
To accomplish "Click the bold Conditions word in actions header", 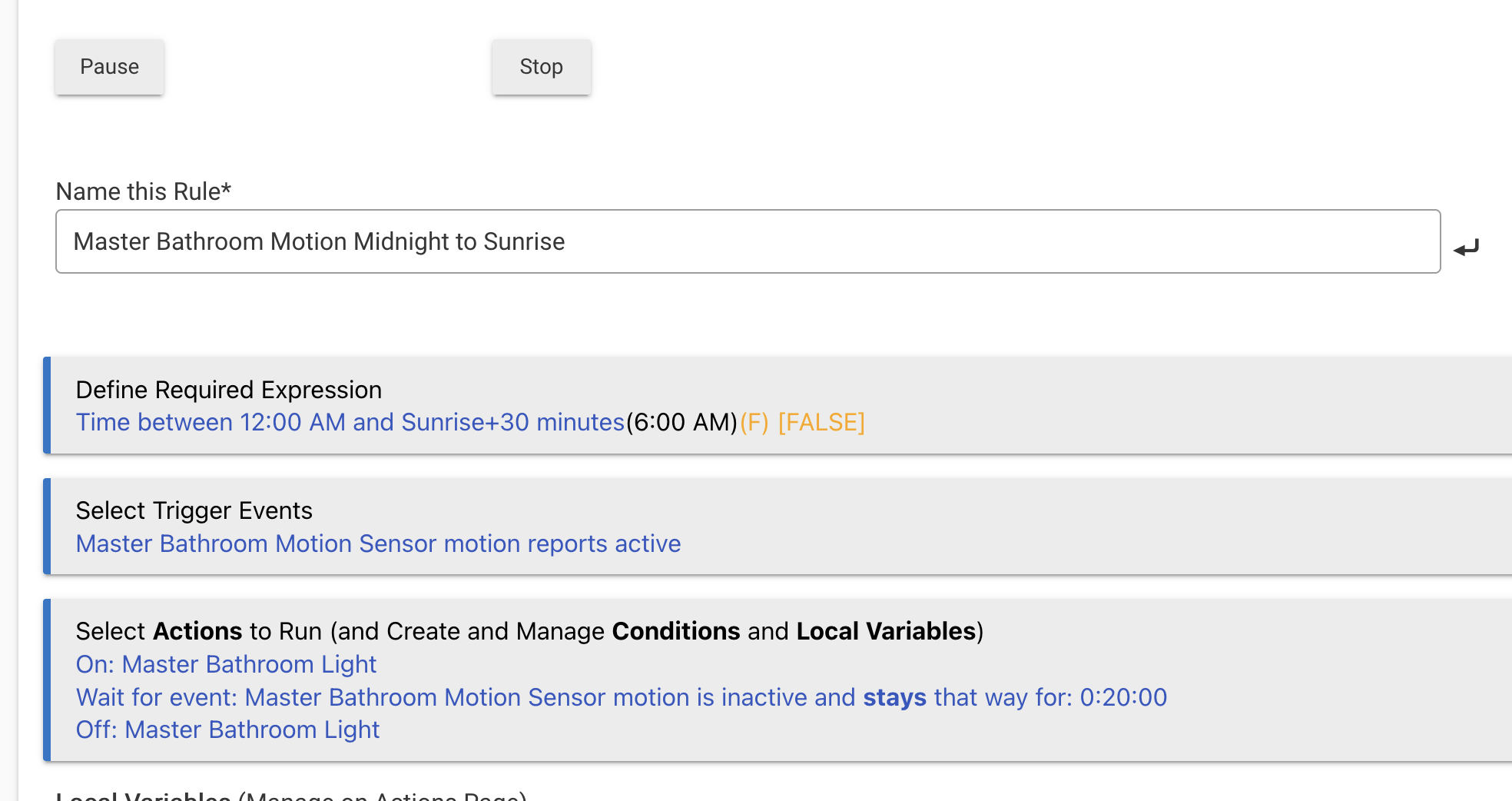I will pos(675,631).
